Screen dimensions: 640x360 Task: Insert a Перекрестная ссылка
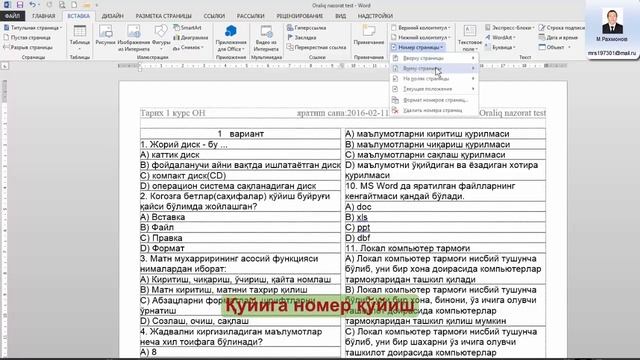[x=317, y=47]
